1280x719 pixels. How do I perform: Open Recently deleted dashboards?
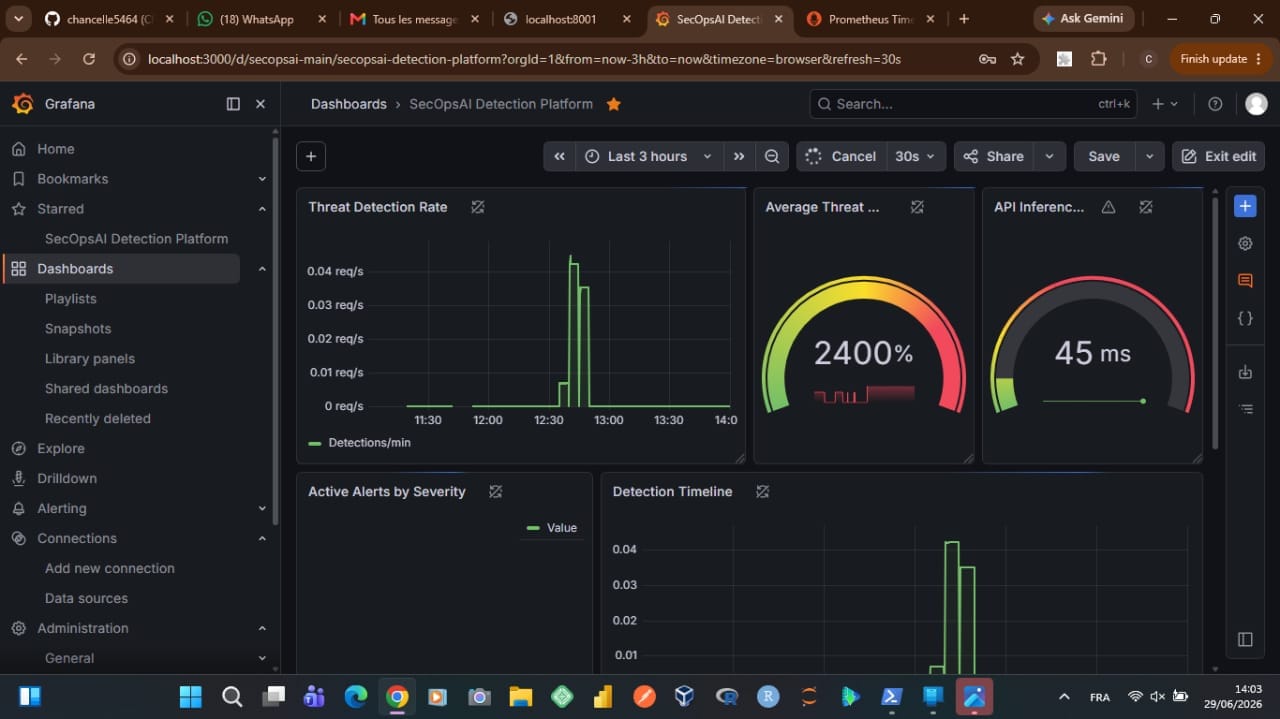(98, 419)
